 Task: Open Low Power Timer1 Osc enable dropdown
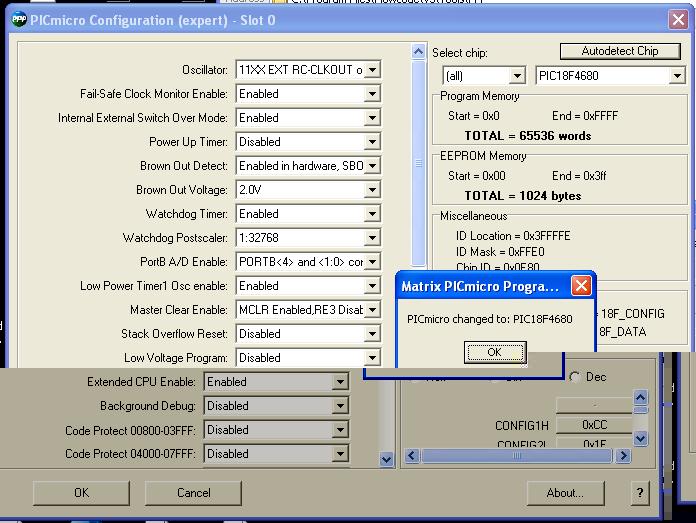pyautogui.click(x=372, y=285)
